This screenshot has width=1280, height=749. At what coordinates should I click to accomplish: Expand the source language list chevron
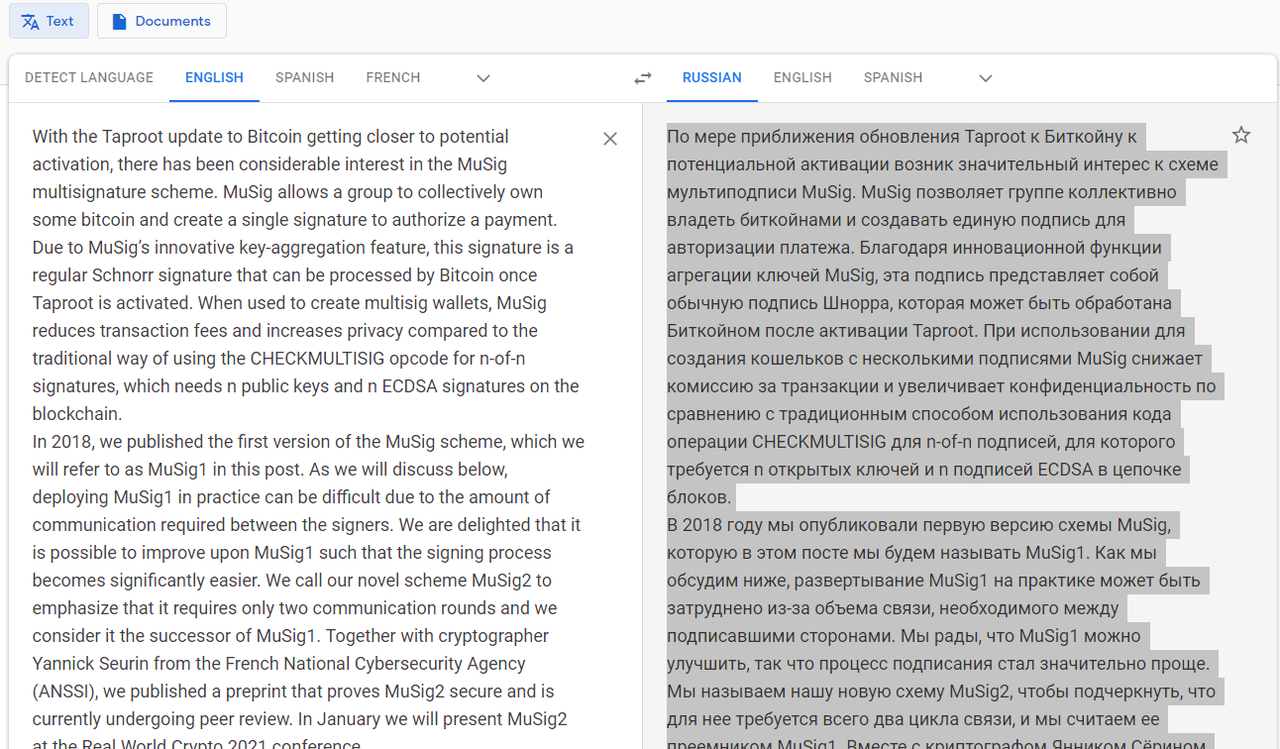coord(483,78)
